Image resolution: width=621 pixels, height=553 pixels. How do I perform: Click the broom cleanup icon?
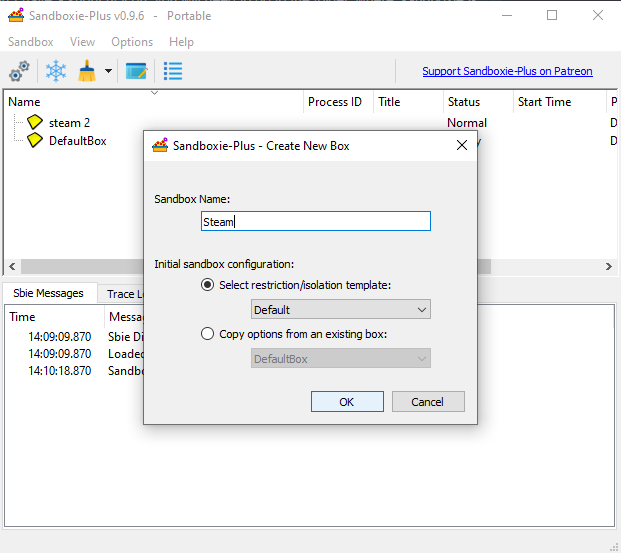tap(87, 71)
